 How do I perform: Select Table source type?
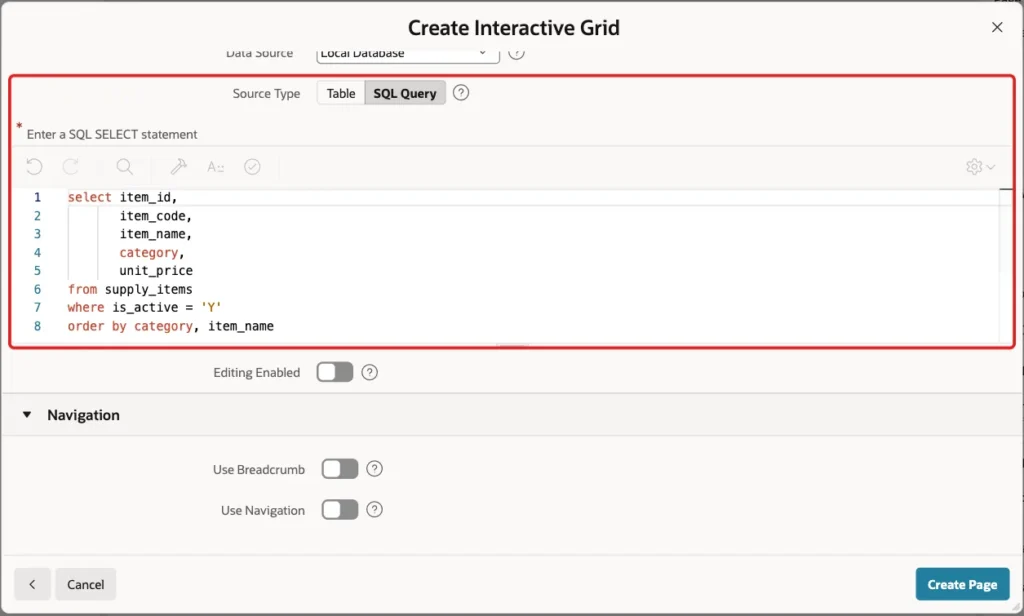(x=341, y=93)
